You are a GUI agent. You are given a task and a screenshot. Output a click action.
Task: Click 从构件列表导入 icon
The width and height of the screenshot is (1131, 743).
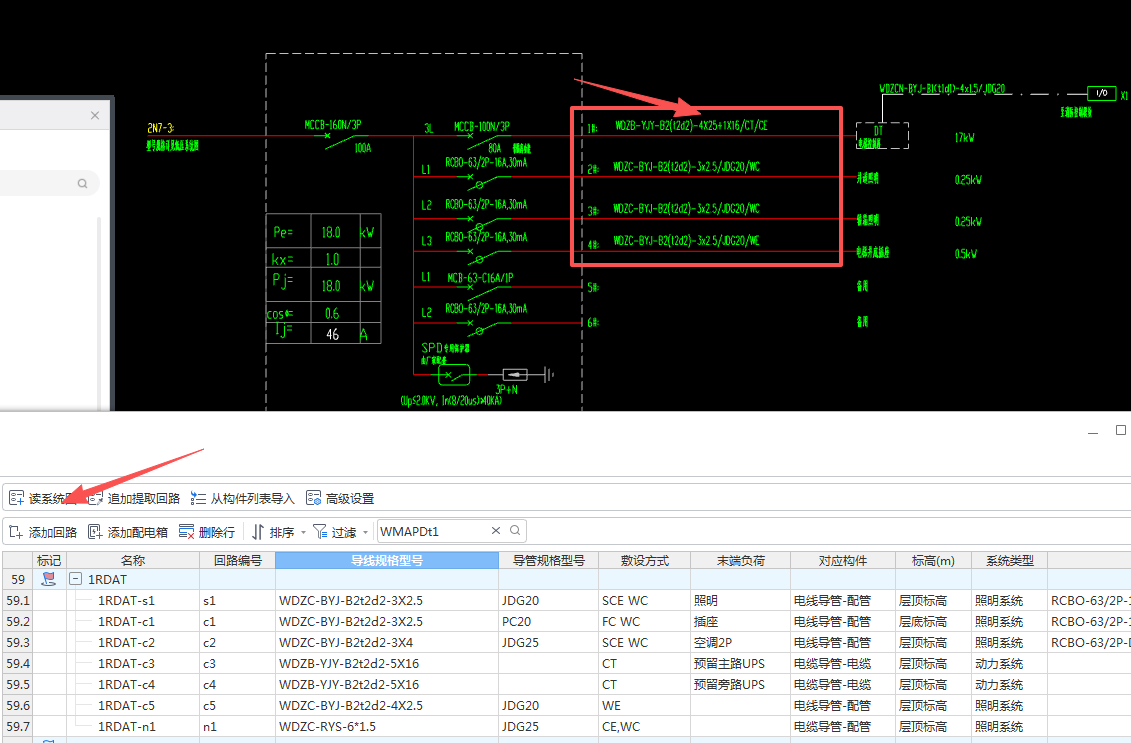(198, 498)
